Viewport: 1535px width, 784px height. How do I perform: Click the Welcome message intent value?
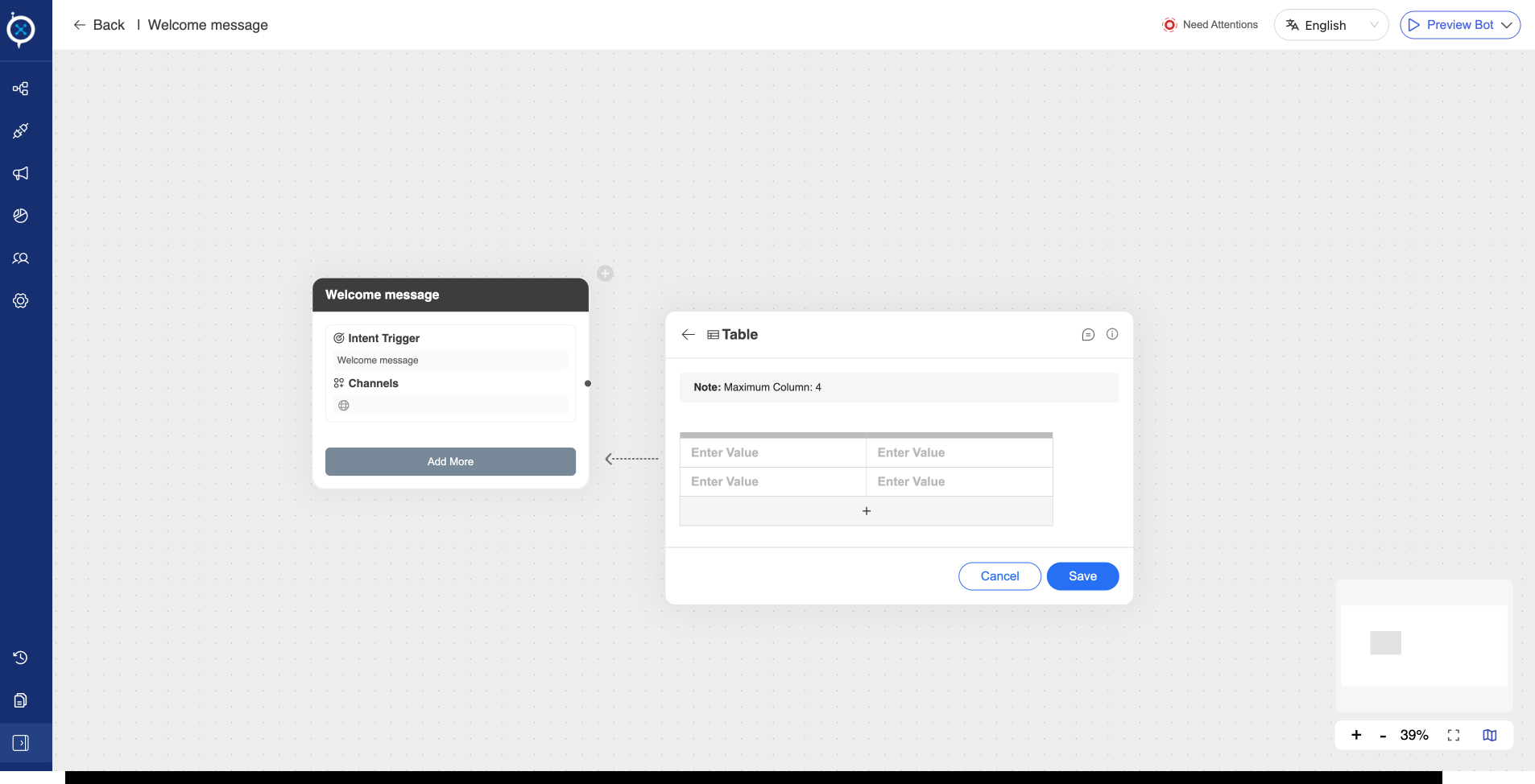pyautogui.click(x=450, y=361)
